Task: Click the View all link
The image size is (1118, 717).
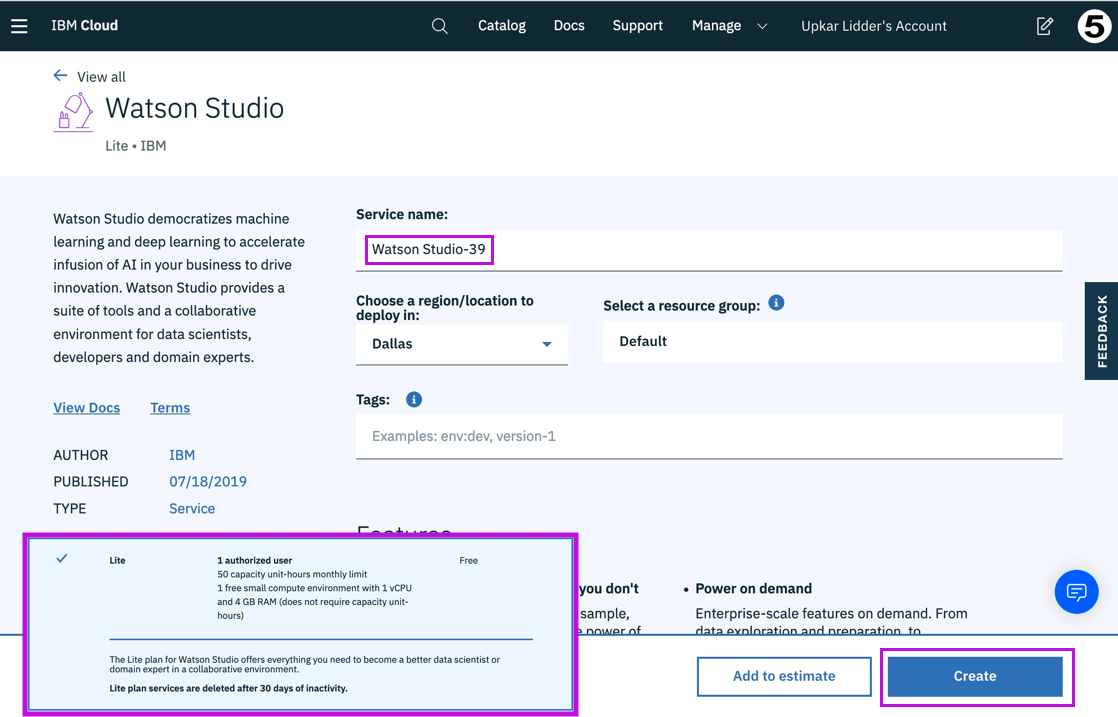Action: (x=101, y=77)
